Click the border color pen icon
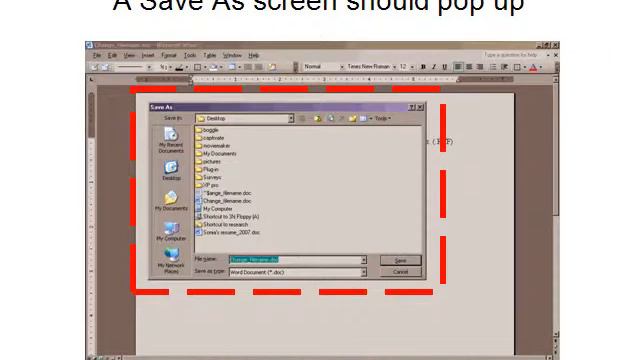The width and height of the screenshot is (640, 360). click(x=179, y=67)
